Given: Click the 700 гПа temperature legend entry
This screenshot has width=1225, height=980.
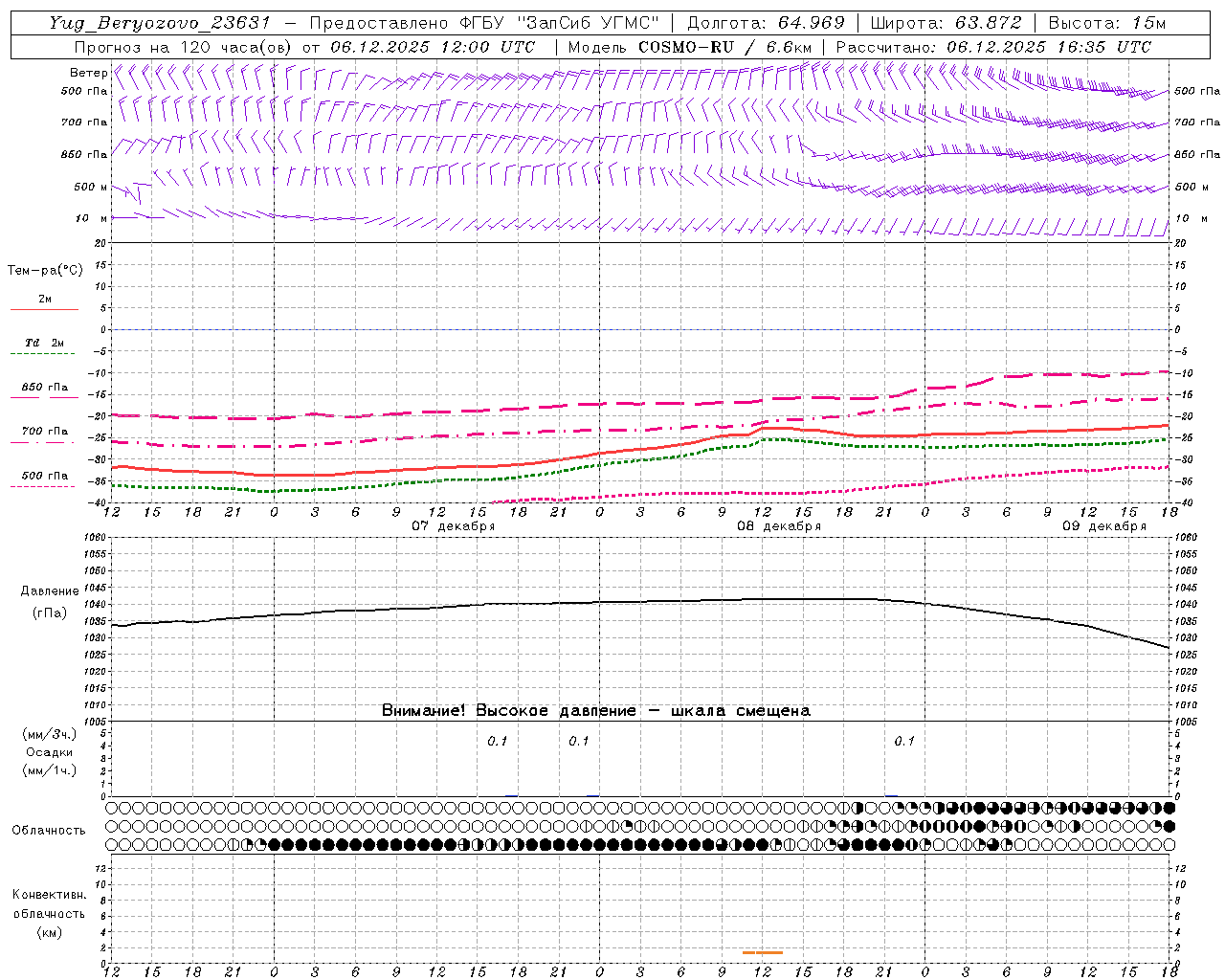Looking at the screenshot, I should point(44,435).
